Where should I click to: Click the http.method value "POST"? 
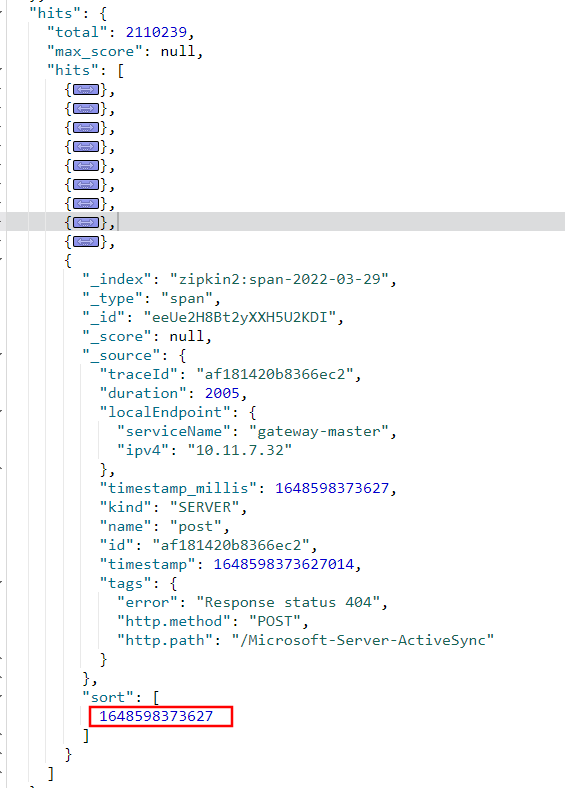(x=274, y=622)
